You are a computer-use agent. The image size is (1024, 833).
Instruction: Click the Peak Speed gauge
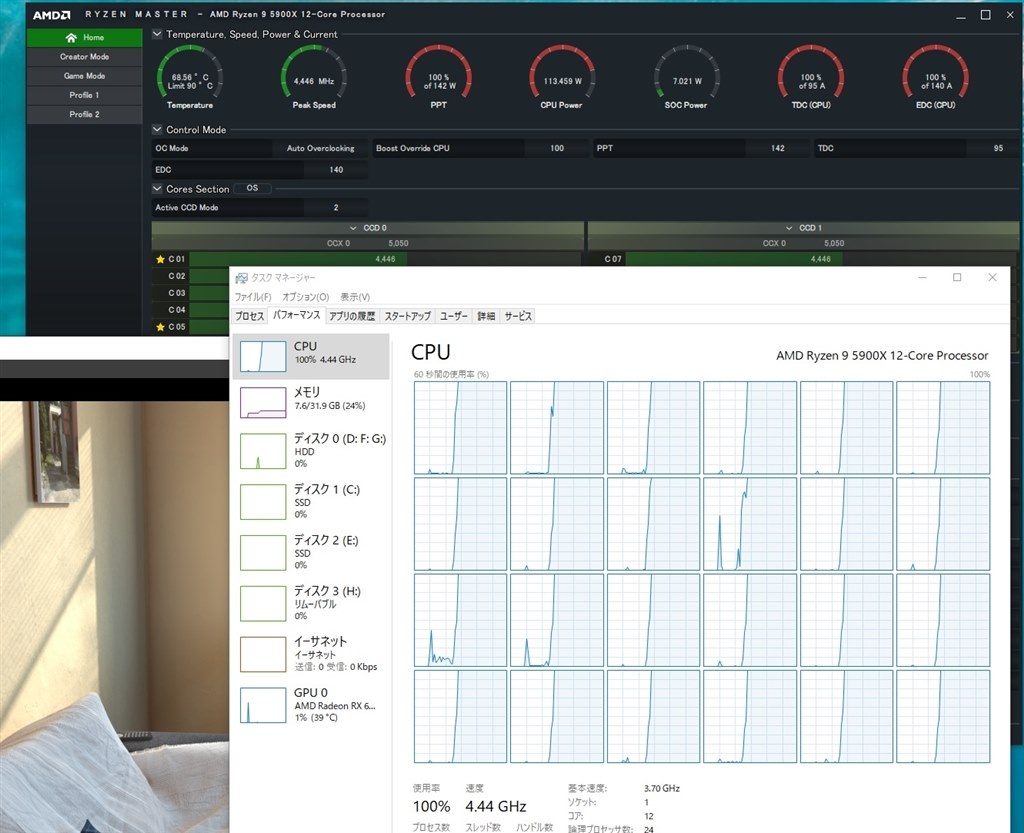click(x=313, y=78)
